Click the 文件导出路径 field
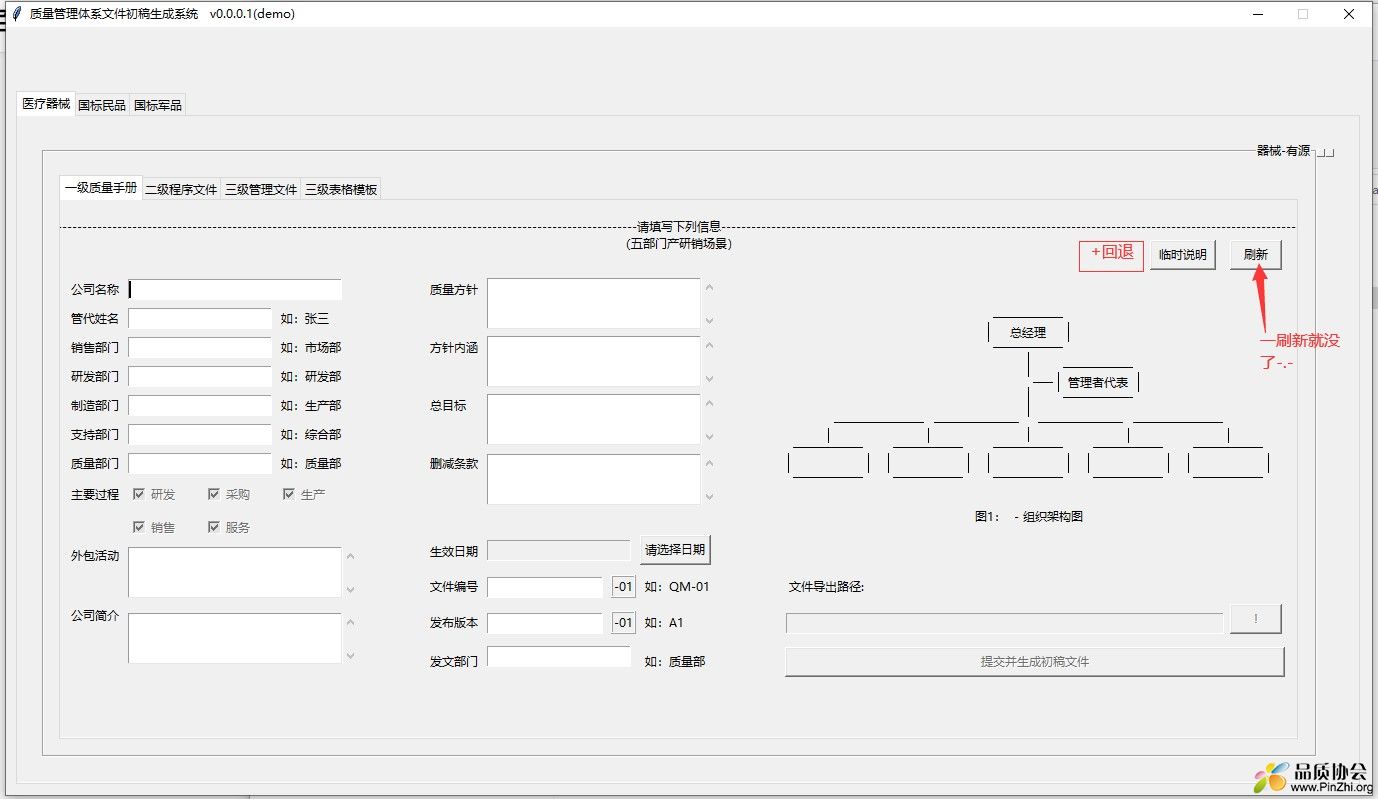1378x799 pixels. coord(1004,623)
